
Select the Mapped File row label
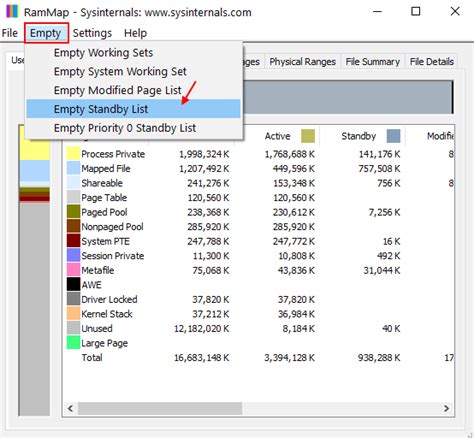coord(106,169)
